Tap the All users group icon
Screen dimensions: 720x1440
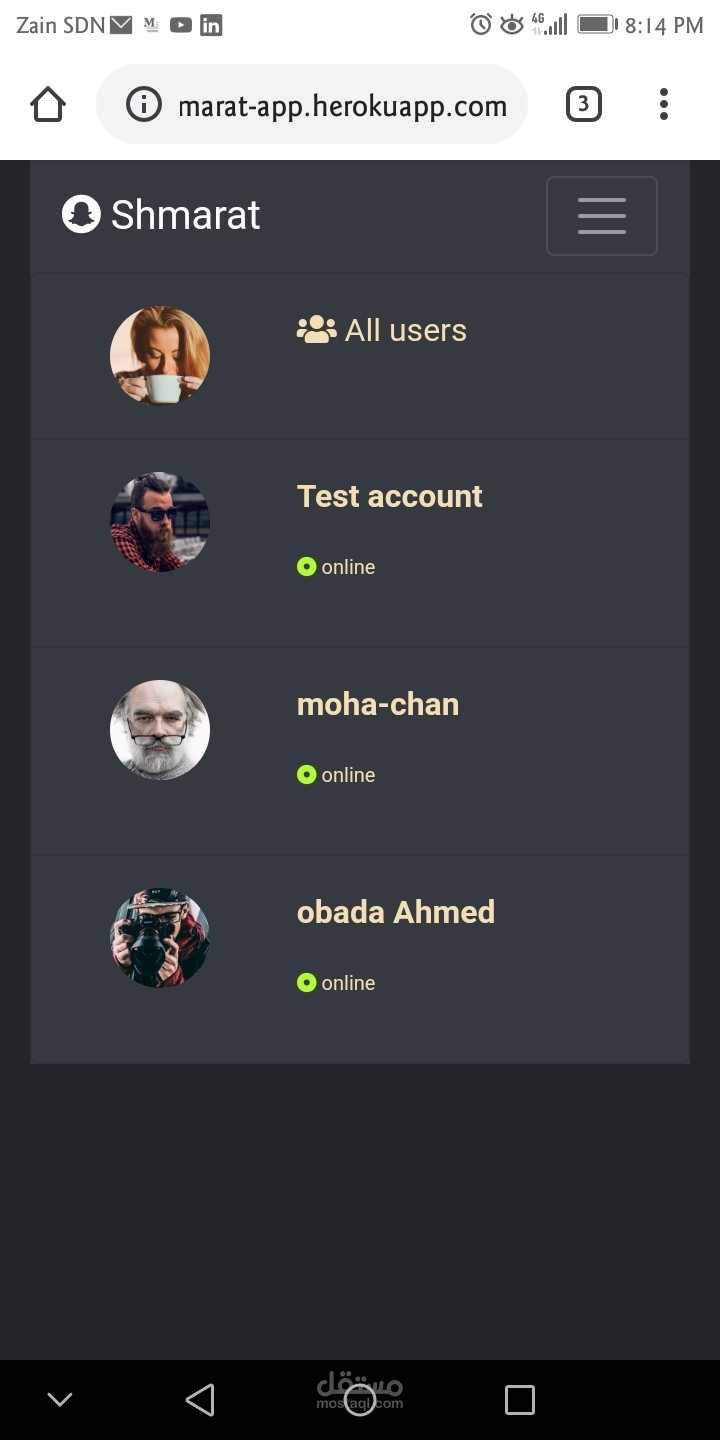tap(316, 330)
